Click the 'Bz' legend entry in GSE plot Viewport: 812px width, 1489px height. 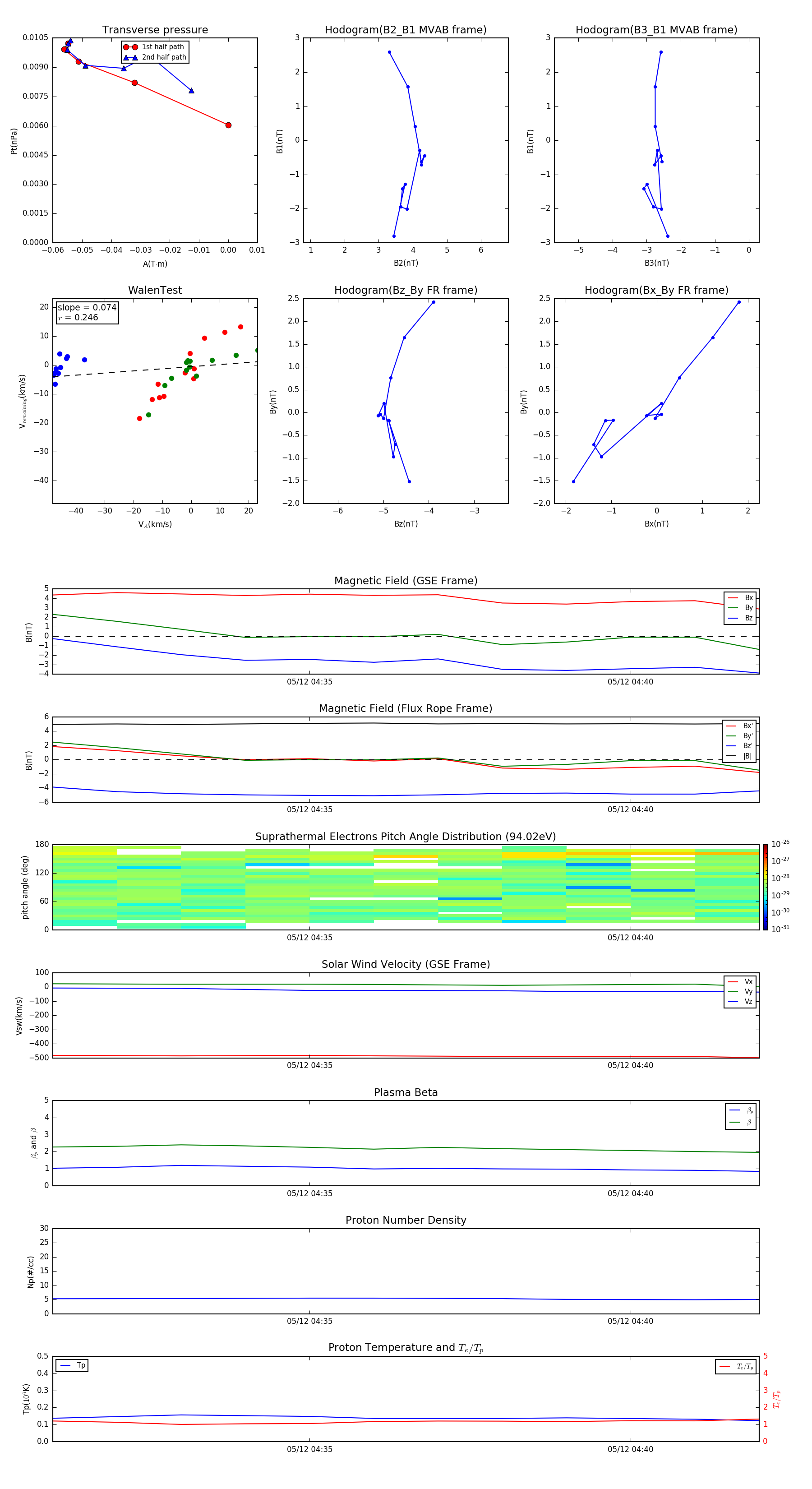pyautogui.click(x=740, y=618)
